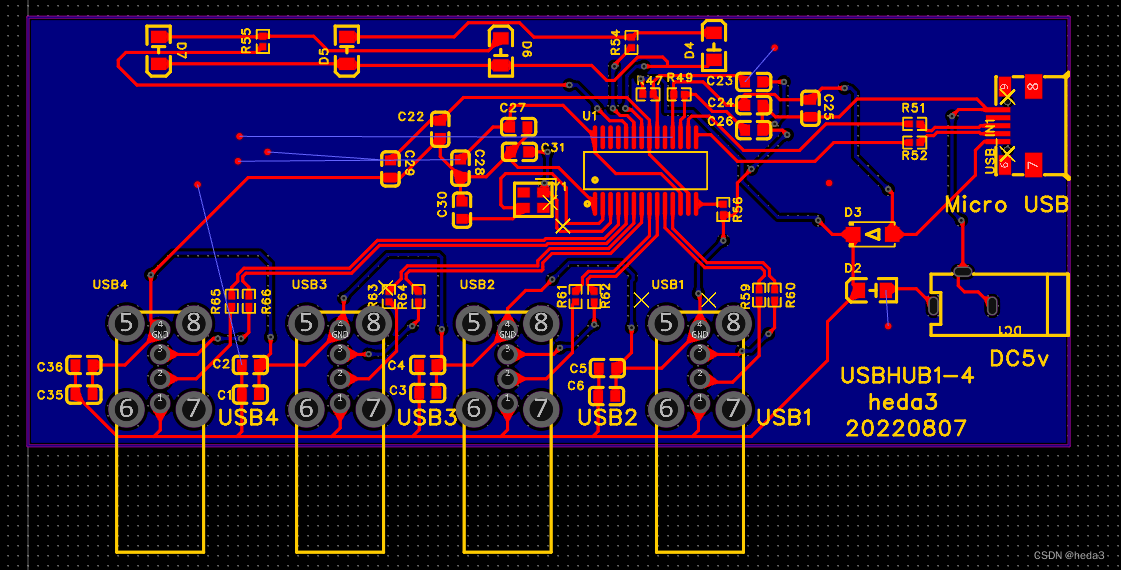Click the D4 diode footprint

click(x=713, y=46)
